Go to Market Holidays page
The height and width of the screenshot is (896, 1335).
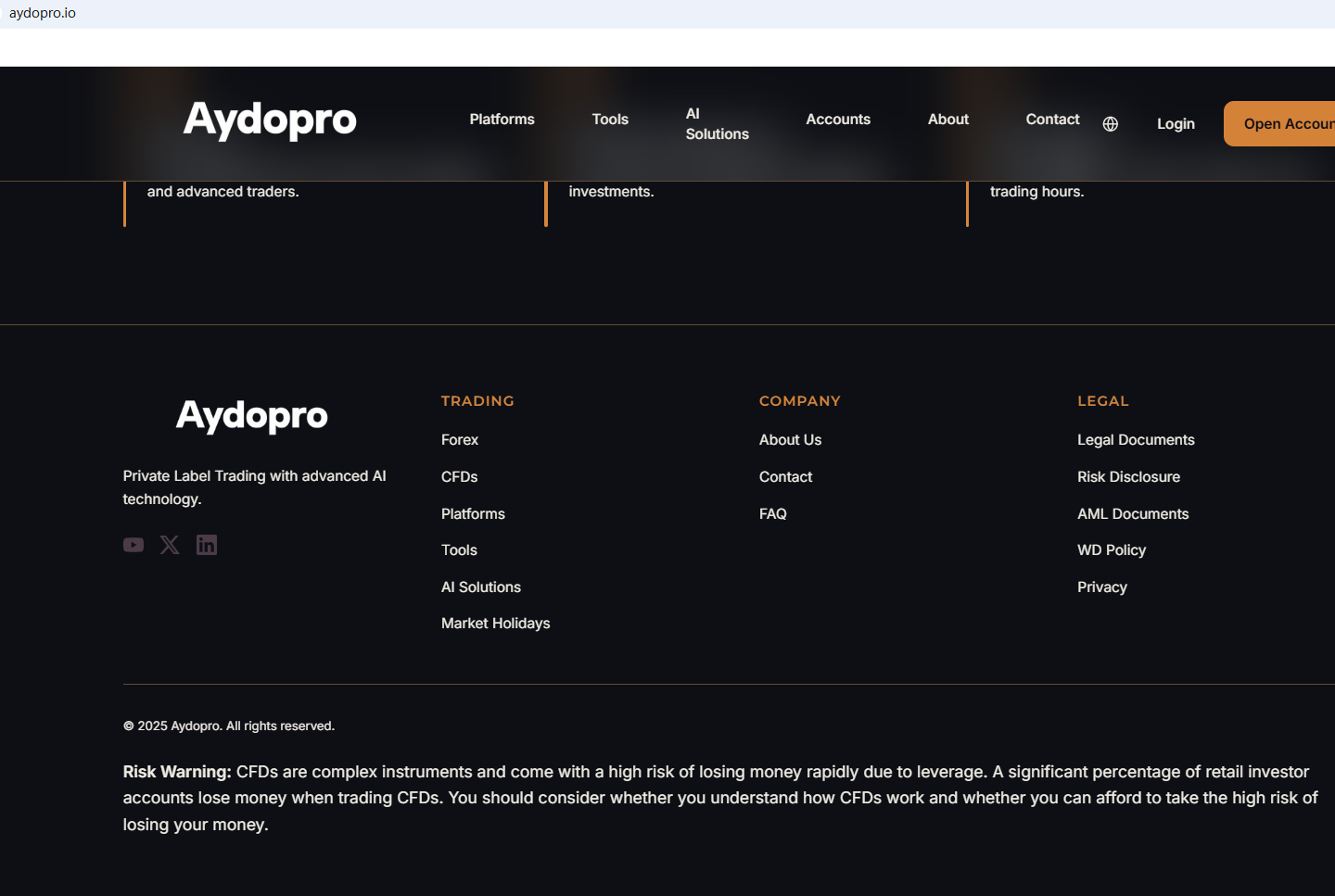[495, 624]
